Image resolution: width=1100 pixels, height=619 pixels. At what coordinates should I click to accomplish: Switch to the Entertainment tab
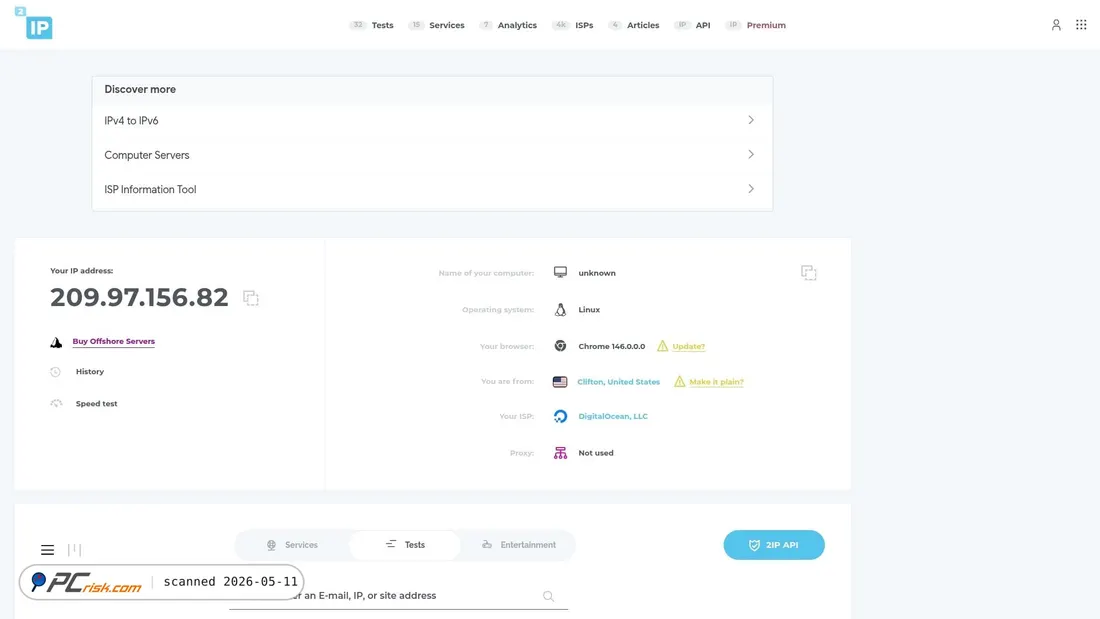tap(518, 545)
